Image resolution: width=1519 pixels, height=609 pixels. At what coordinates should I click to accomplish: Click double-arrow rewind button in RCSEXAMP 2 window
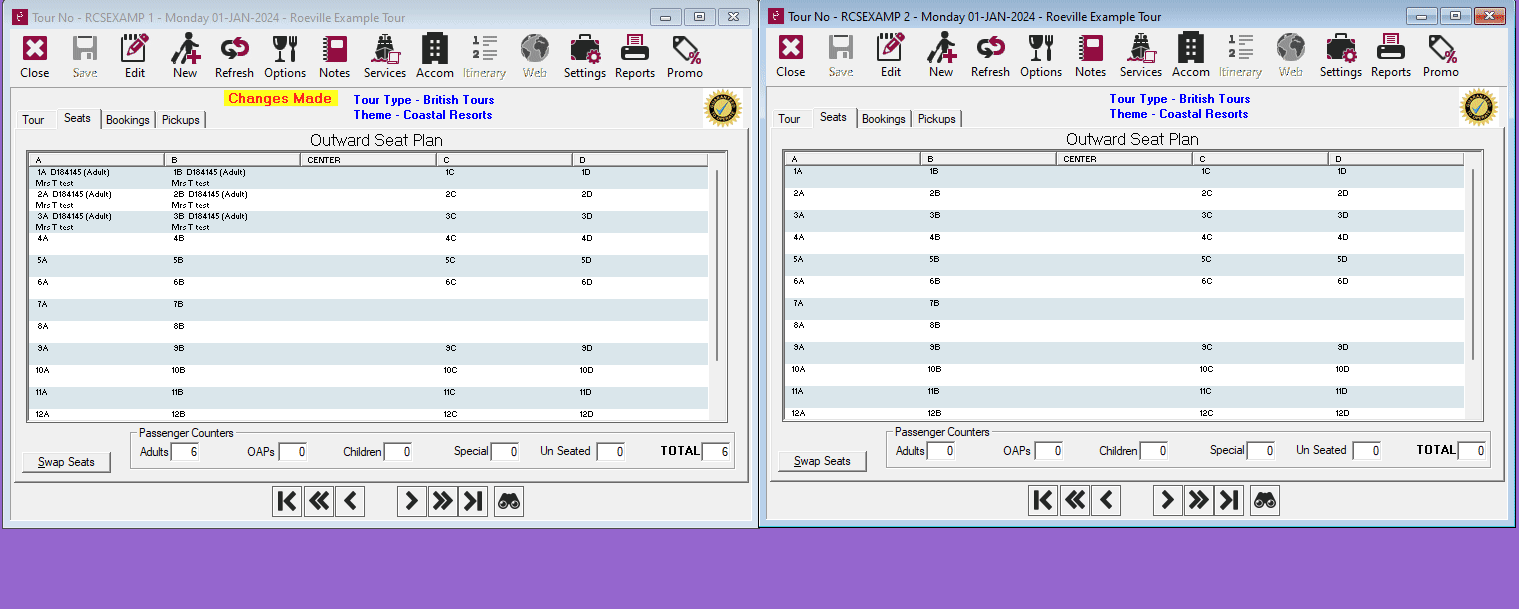[x=1075, y=501]
